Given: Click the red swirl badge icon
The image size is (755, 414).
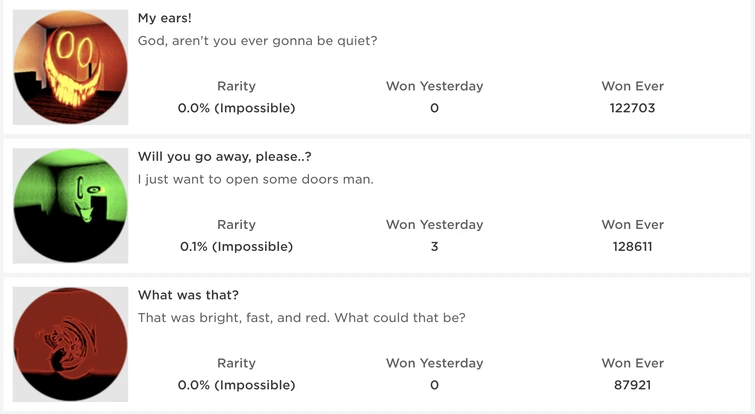Looking at the screenshot, I should point(71,344).
